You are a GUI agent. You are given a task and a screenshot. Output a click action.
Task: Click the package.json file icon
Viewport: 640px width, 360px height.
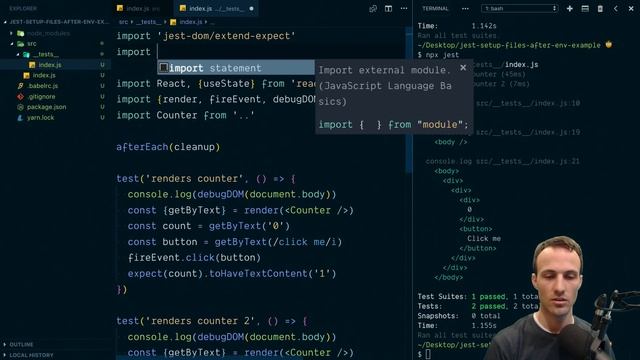pos(20,107)
